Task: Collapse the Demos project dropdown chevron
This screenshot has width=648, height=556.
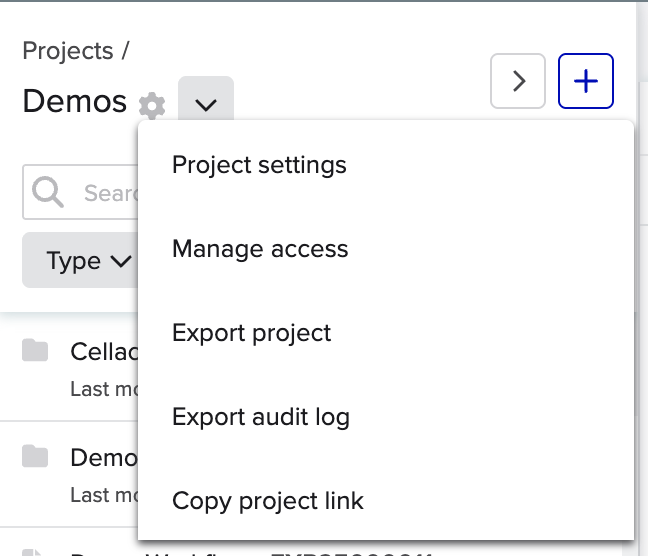Action: 206,103
